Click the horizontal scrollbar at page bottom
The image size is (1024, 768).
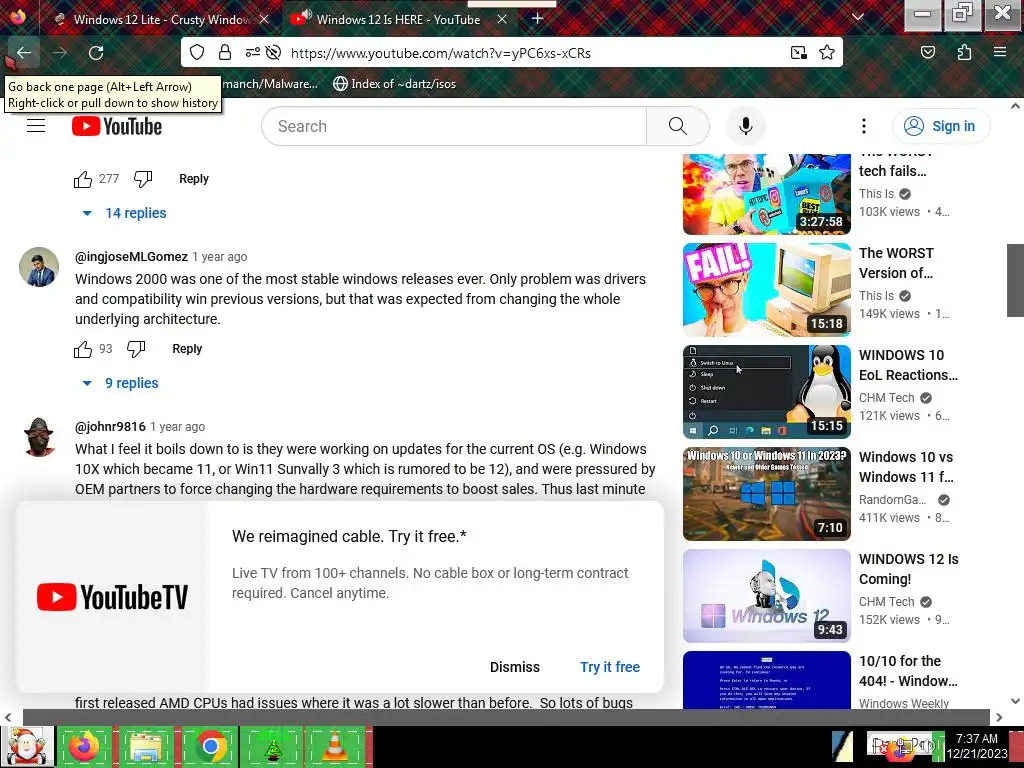pos(506,717)
